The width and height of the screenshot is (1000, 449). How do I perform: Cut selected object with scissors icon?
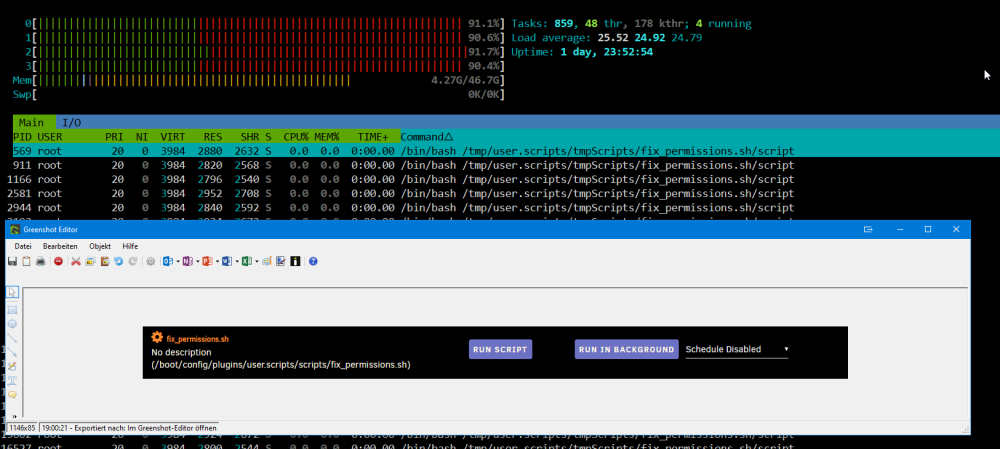(x=76, y=261)
